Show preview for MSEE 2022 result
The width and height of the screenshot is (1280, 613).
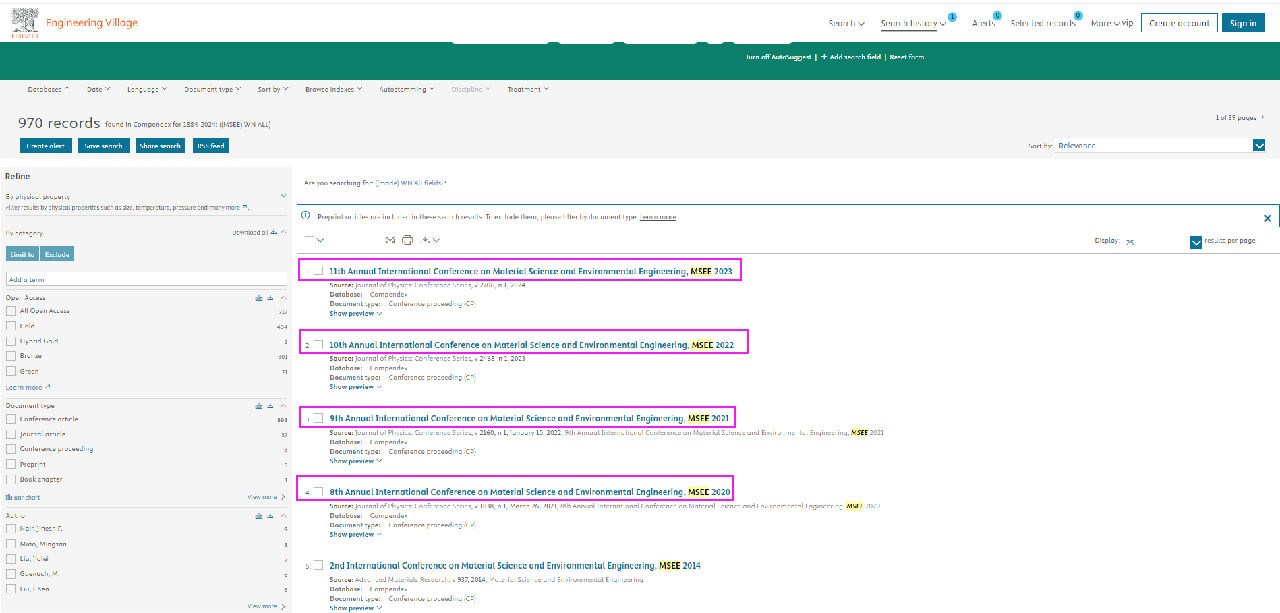pos(355,386)
